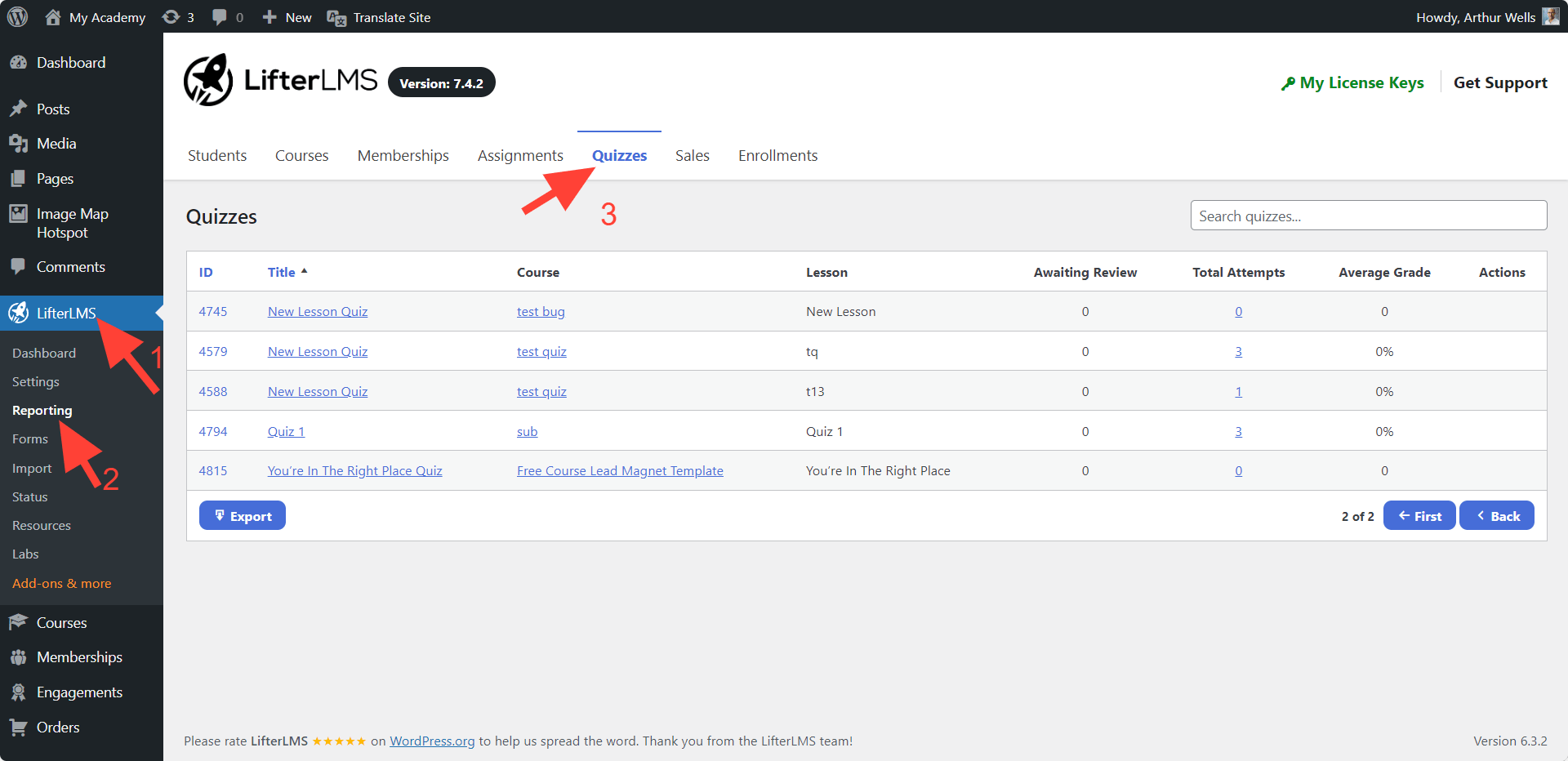Click the key icon beside My License Keys
Image resolution: width=1568 pixels, height=761 pixels.
pos(1288,83)
